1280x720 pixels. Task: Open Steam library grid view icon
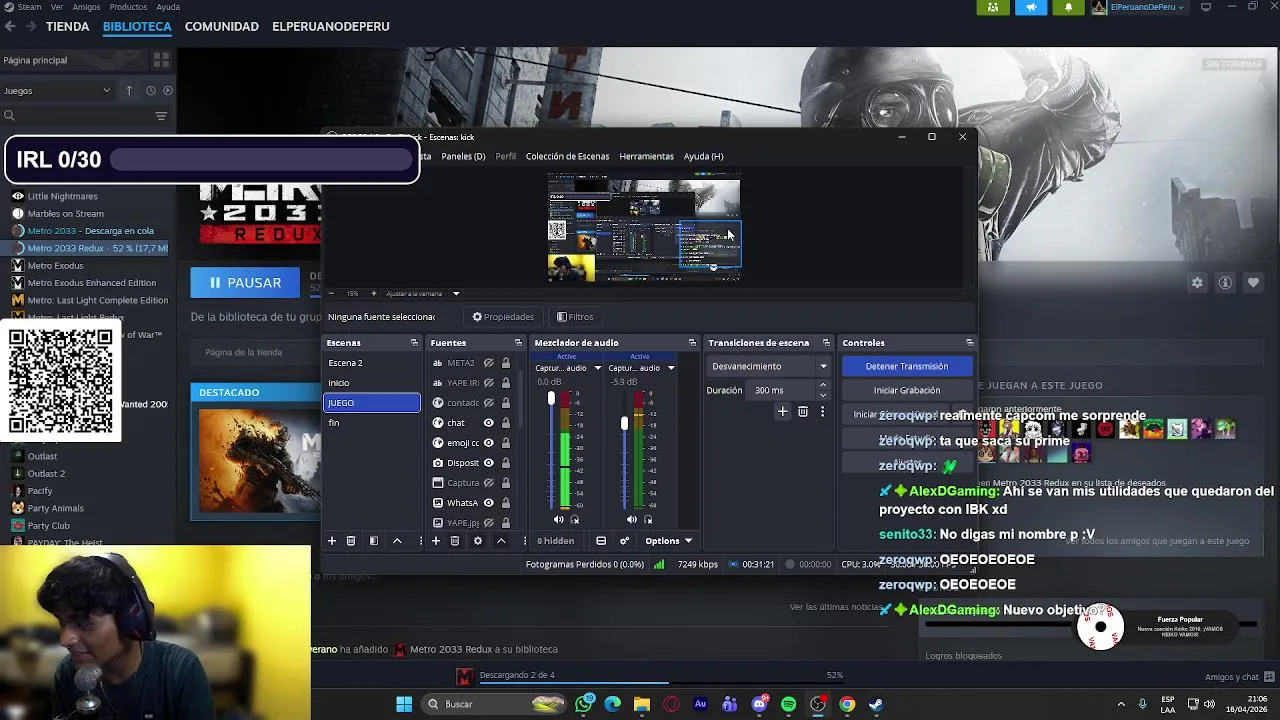[162, 60]
